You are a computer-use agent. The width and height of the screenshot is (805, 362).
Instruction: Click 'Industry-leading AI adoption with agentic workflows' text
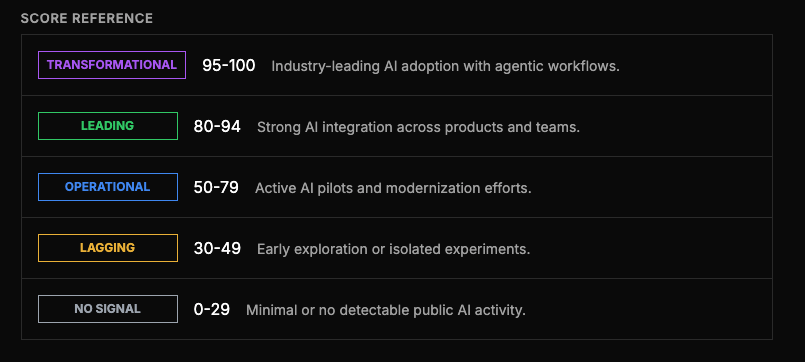click(446, 66)
